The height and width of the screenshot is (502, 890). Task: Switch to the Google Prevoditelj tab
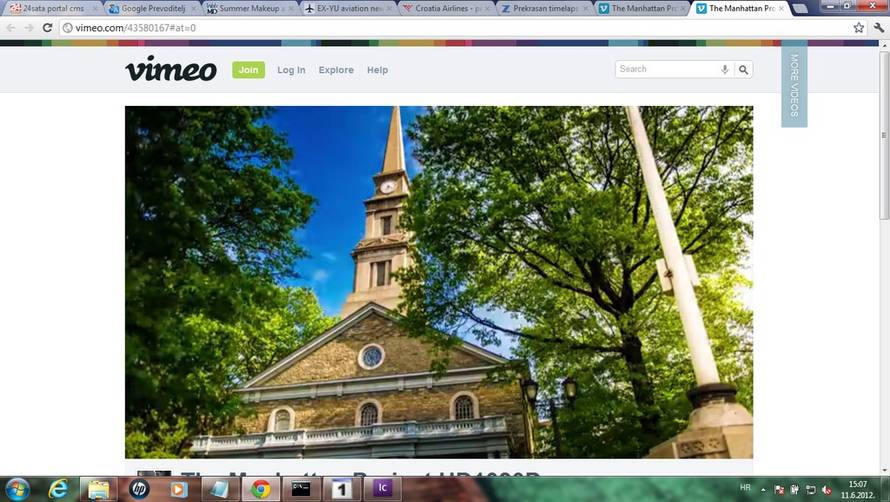pyautogui.click(x=153, y=9)
